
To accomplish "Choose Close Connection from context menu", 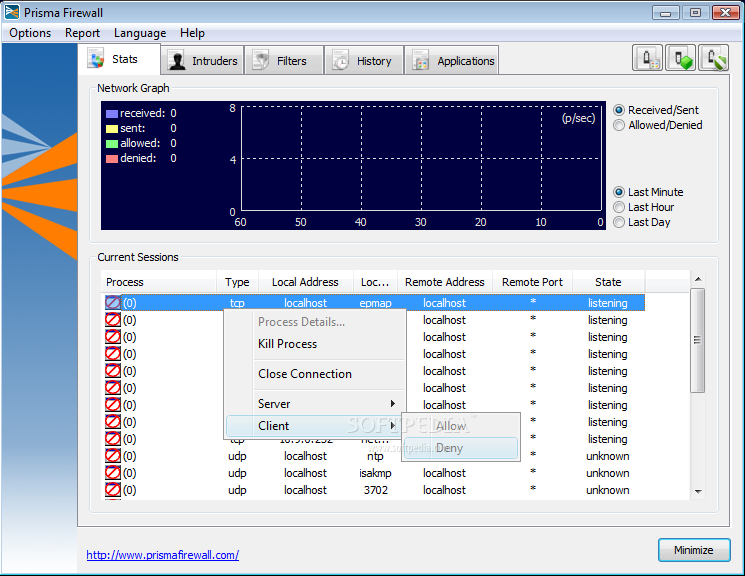I will [315, 374].
